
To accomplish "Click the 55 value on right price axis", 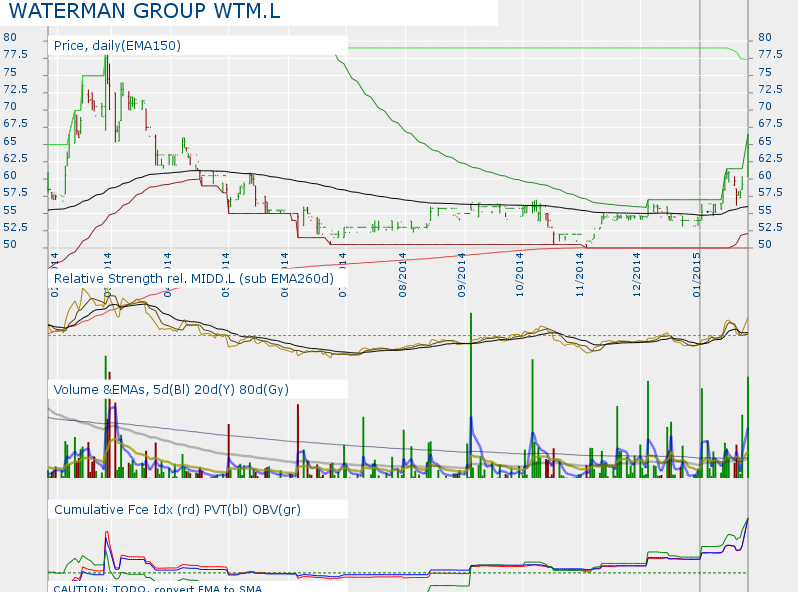I will (765, 210).
